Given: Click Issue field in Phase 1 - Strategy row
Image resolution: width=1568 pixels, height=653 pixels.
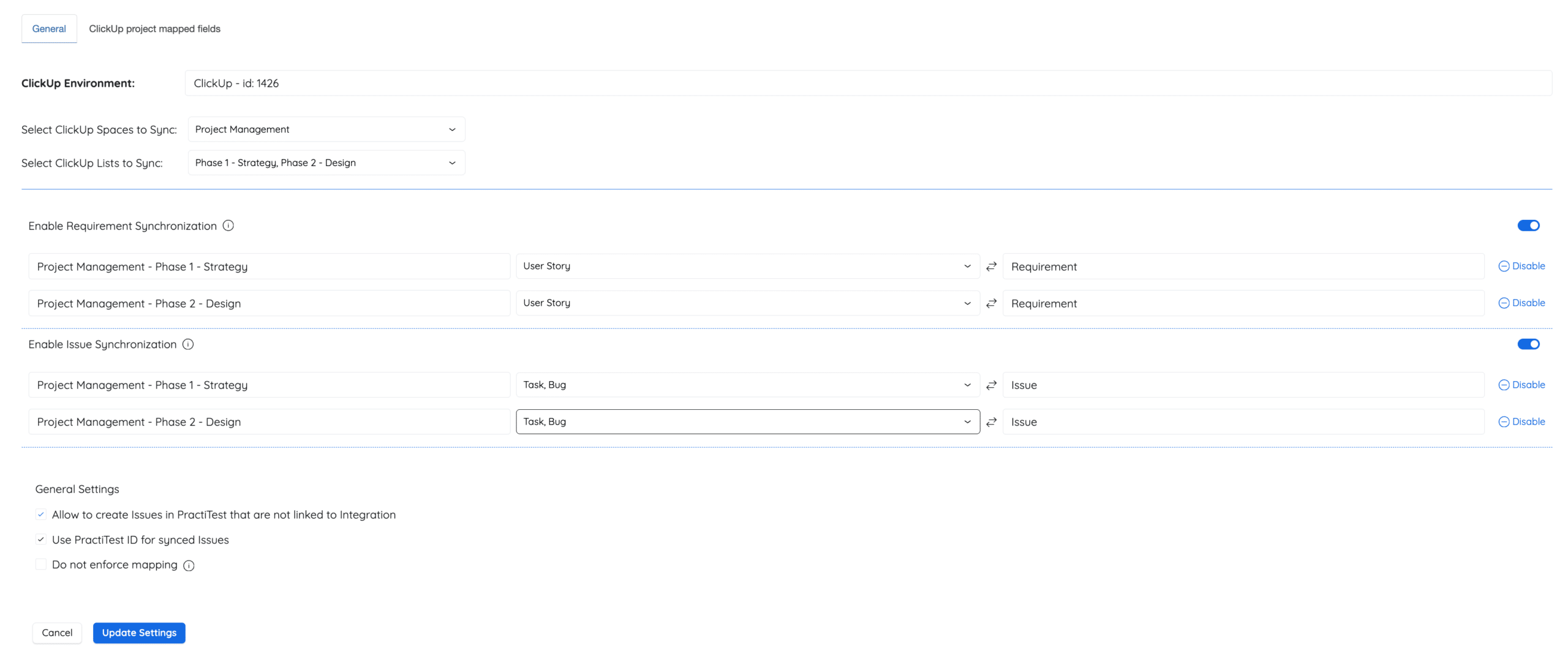Looking at the screenshot, I should (1243, 385).
